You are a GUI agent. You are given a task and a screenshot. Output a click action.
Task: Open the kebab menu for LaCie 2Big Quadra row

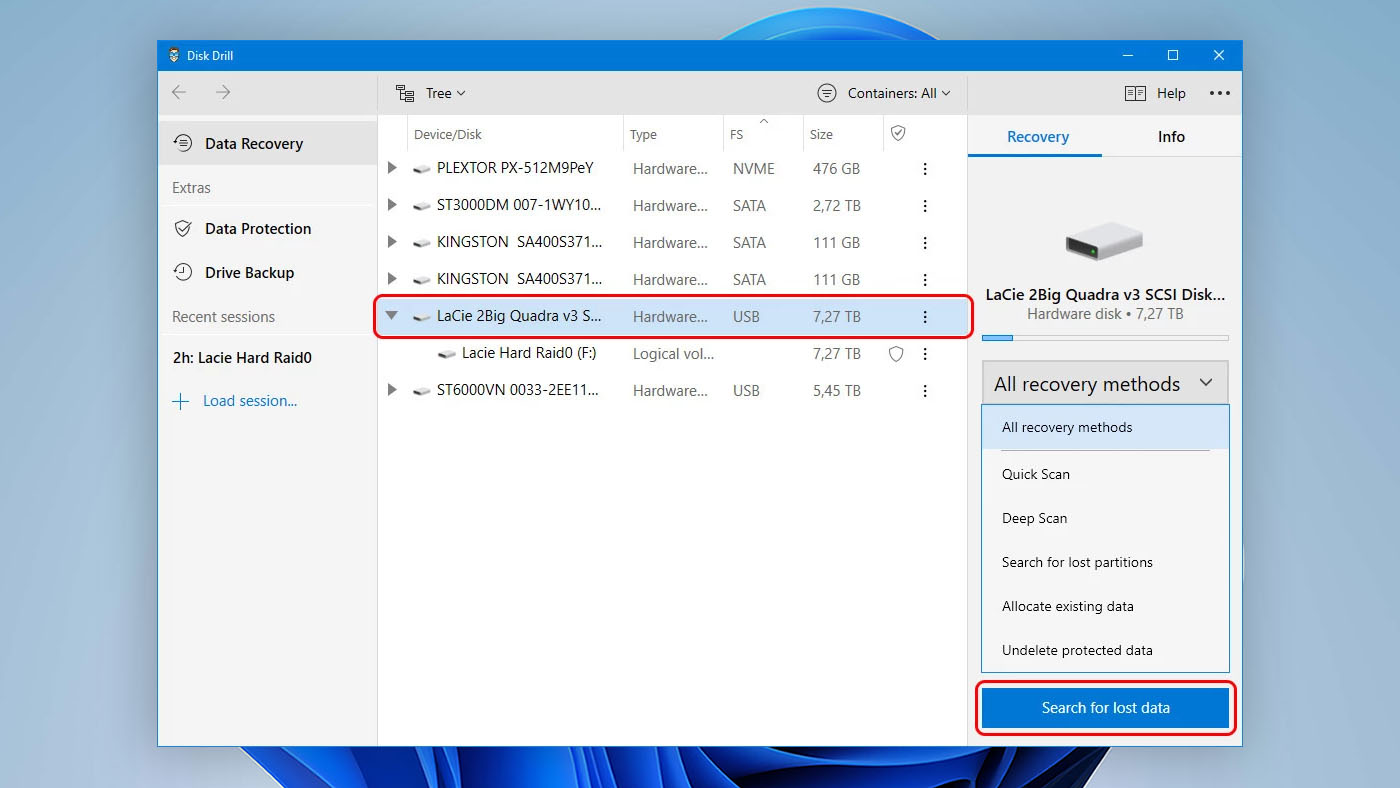(925, 317)
